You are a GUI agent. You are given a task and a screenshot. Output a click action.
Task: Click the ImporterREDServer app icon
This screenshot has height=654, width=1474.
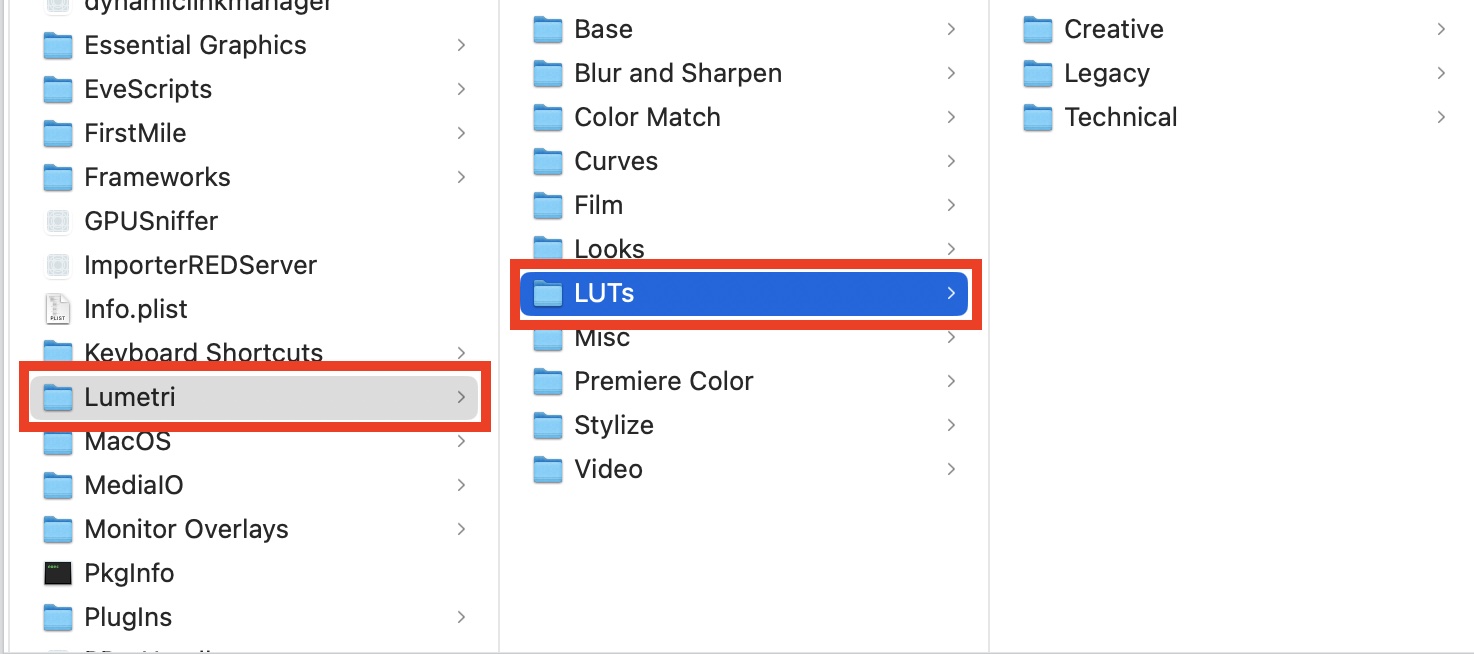(59, 265)
